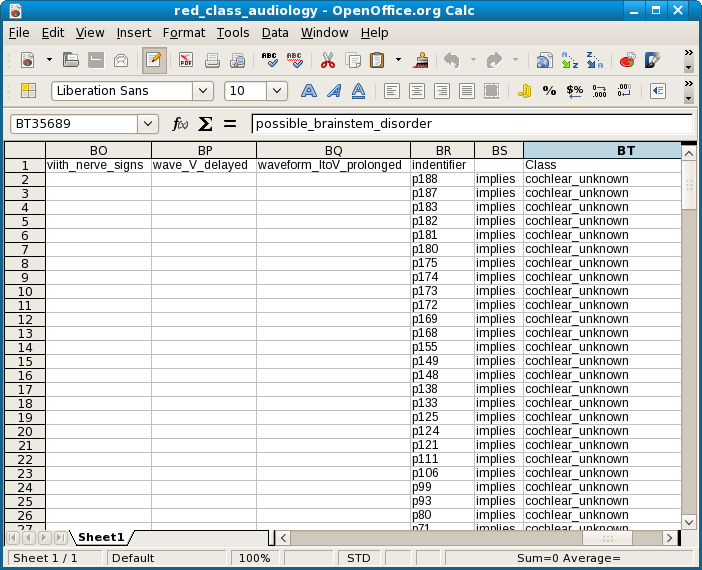Select the Sheet1 tab
This screenshot has width=702, height=570.
(101, 537)
